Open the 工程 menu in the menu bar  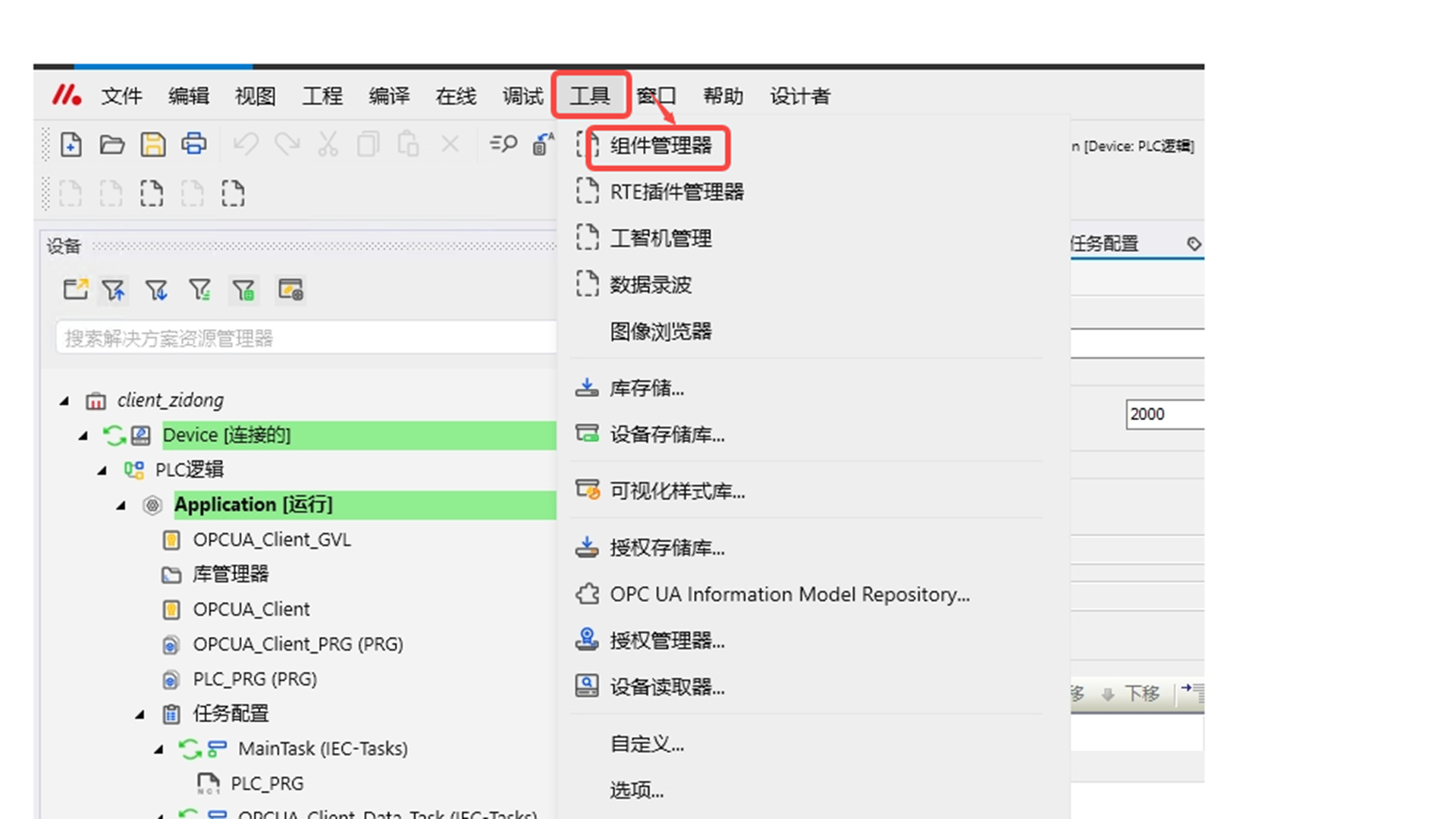coord(322,96)
